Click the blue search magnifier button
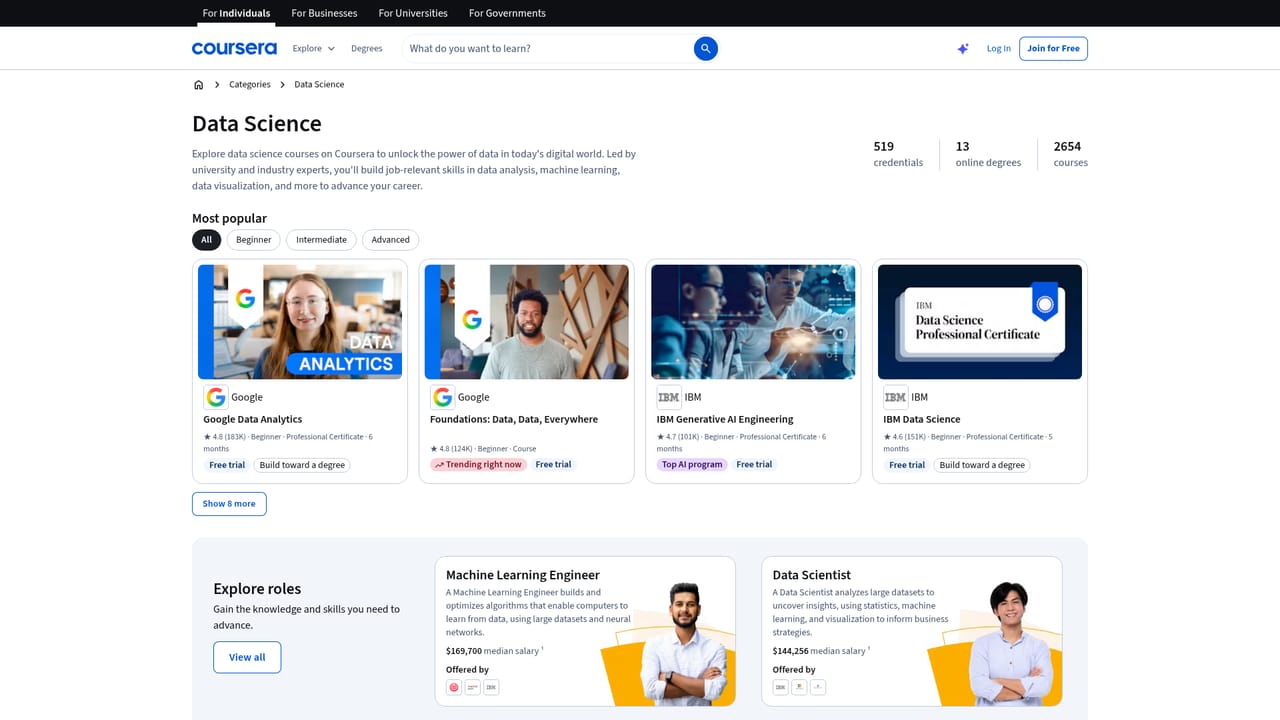This screenshot has width=1280, height=720. [x=706, y=48]
